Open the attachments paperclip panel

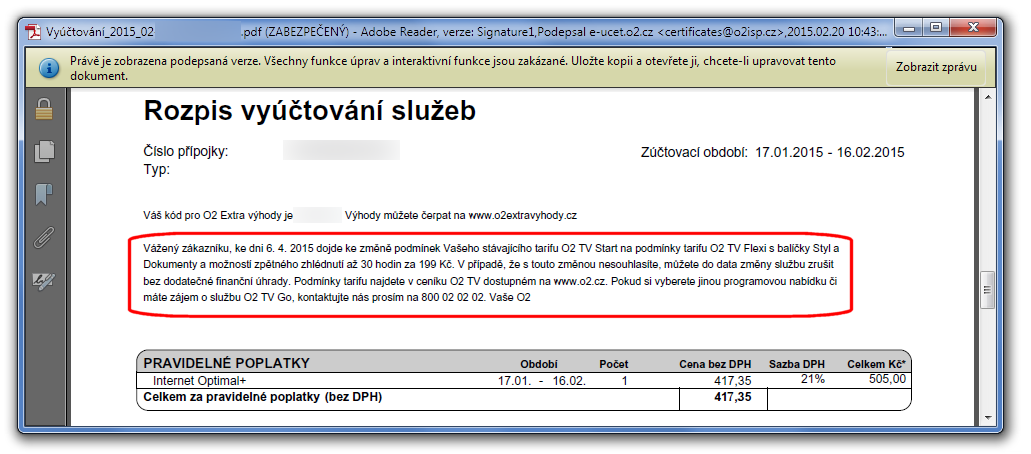pyautogui.click(x=44, y=238)
